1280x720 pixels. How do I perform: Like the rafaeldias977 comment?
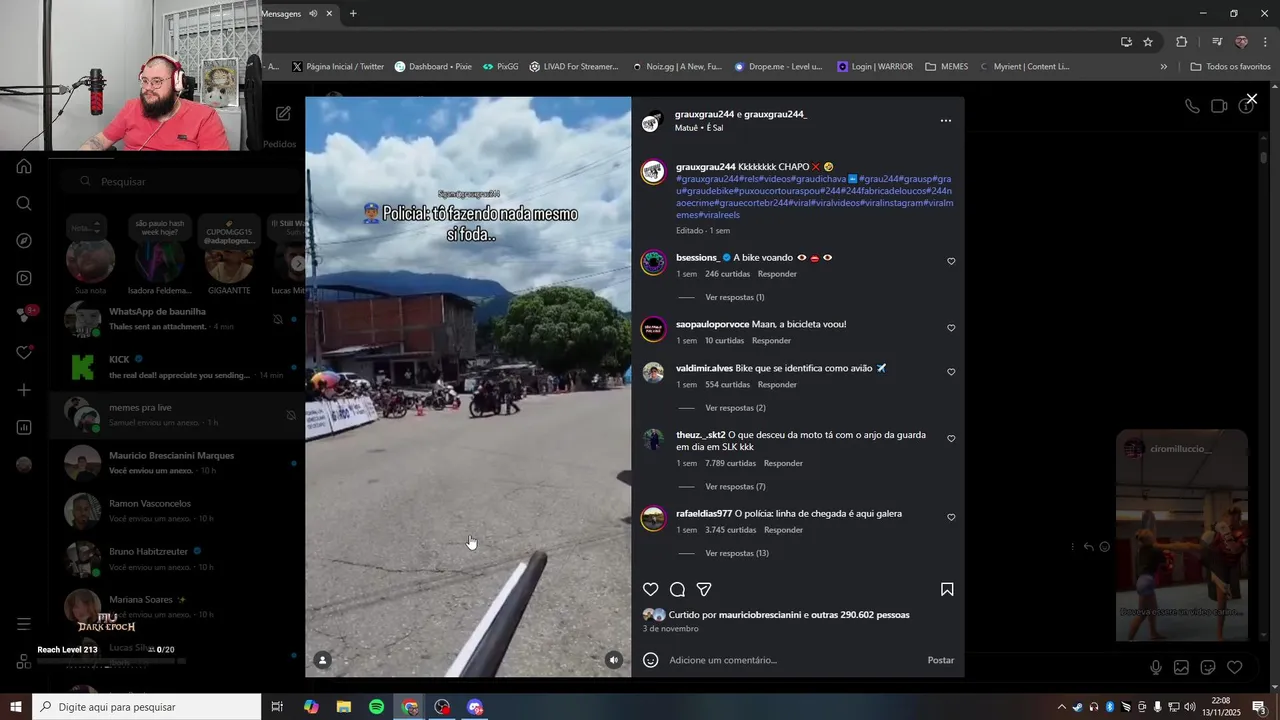coord(951,517)
